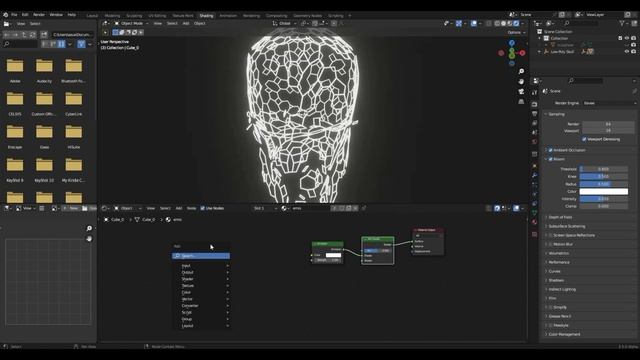The height and width of the screenshot is (360, 640).
Task: Switch to the Shading workspace tab
Action: (x=206, y=16)
